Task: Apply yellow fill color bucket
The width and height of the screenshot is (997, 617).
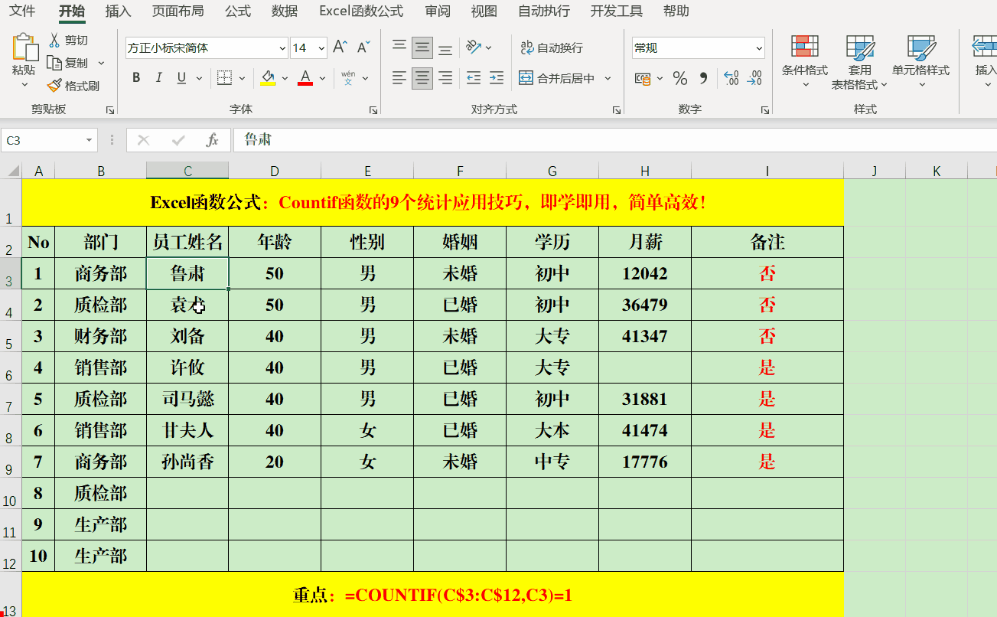Action: [268, 78]
